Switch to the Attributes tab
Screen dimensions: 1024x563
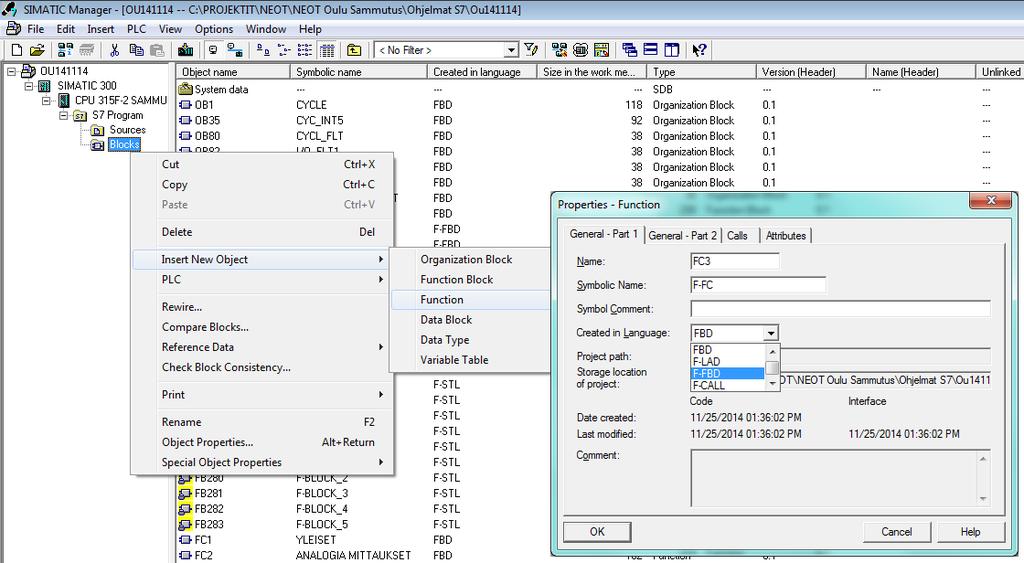(786, 236)
